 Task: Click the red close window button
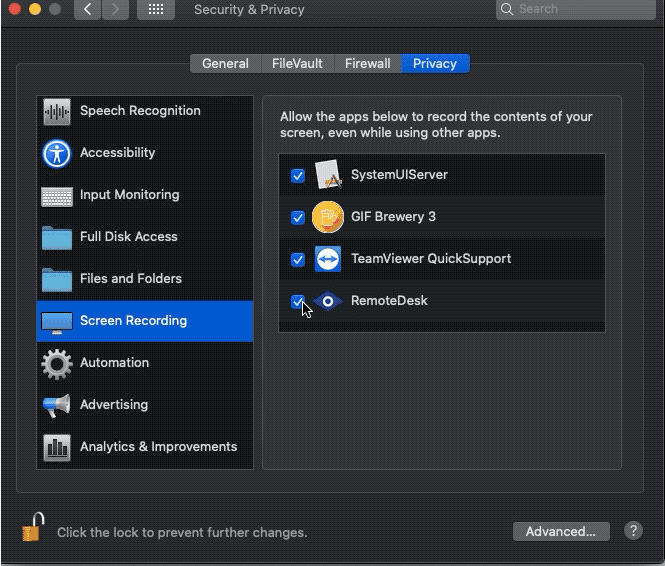pos(14,9)
